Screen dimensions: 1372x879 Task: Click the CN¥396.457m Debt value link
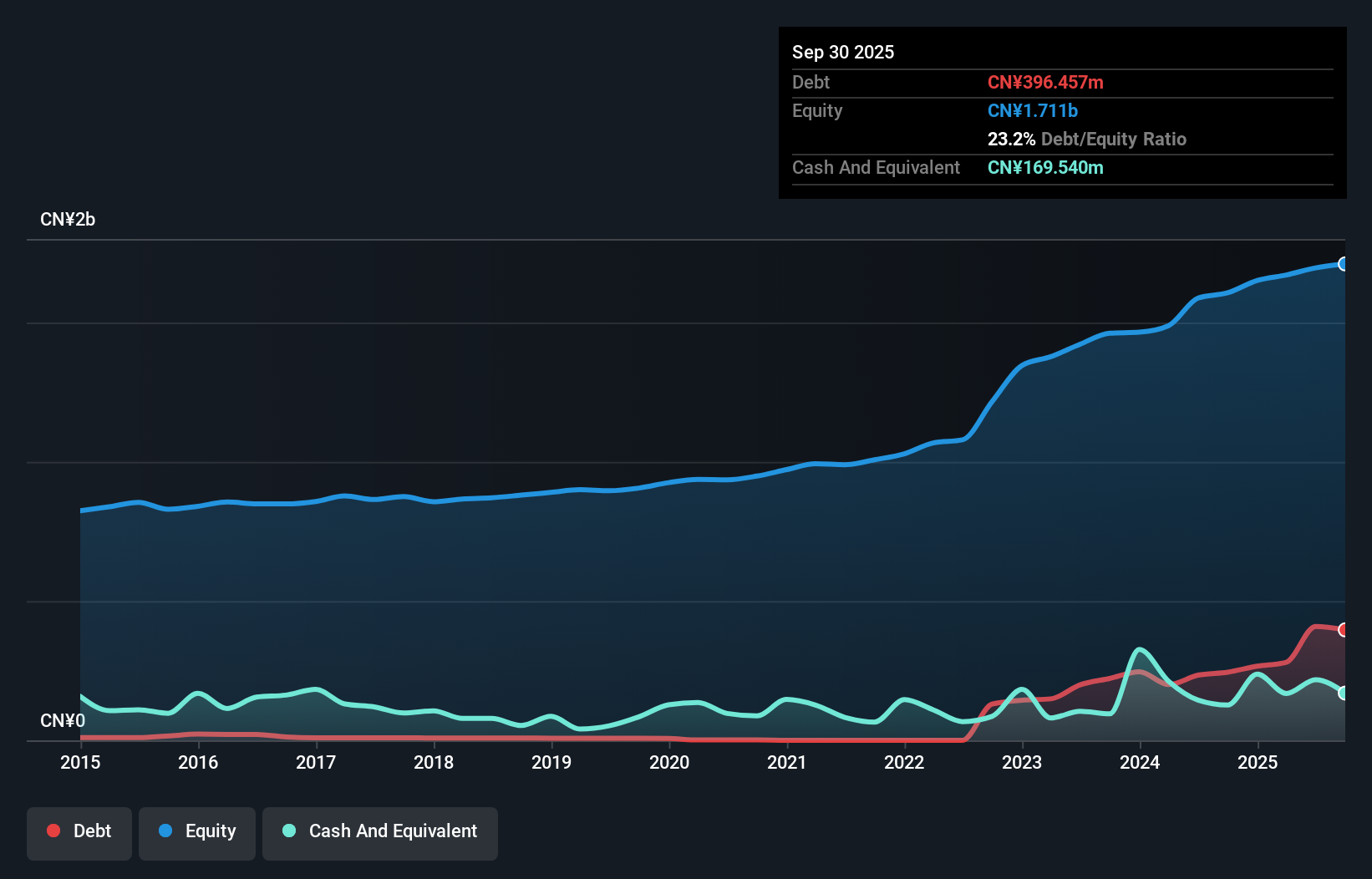tap(1045, 83)
